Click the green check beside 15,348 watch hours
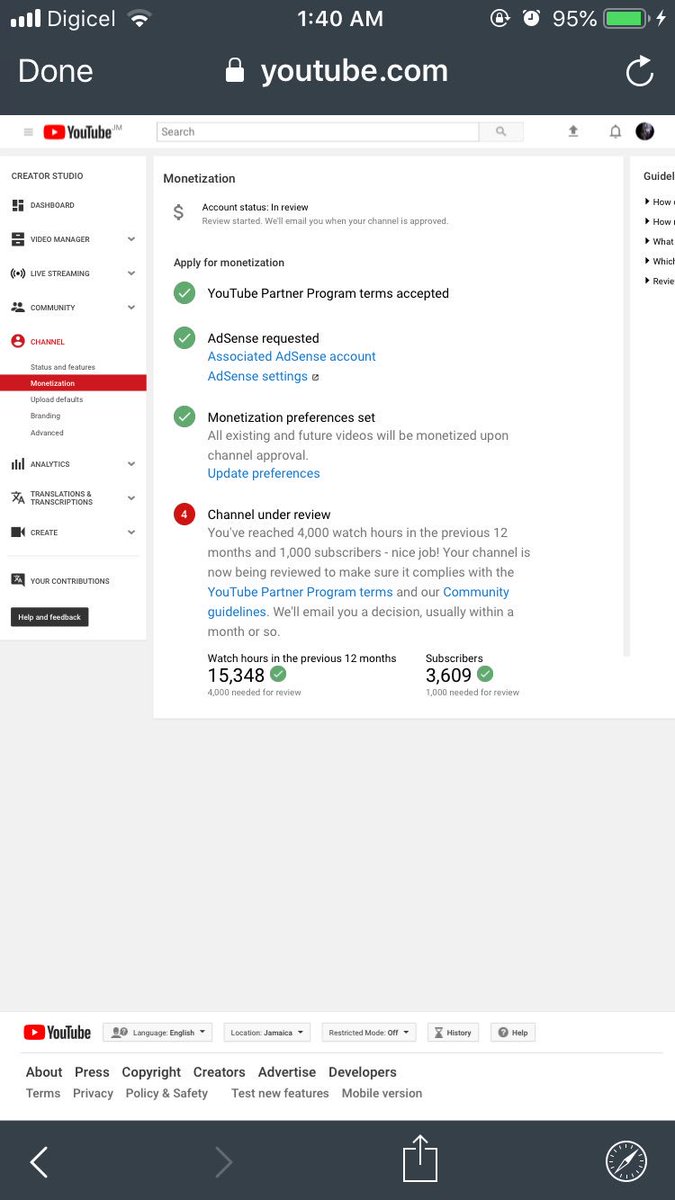The width and height of the screenshot is (675, 1200). [278, 674]
